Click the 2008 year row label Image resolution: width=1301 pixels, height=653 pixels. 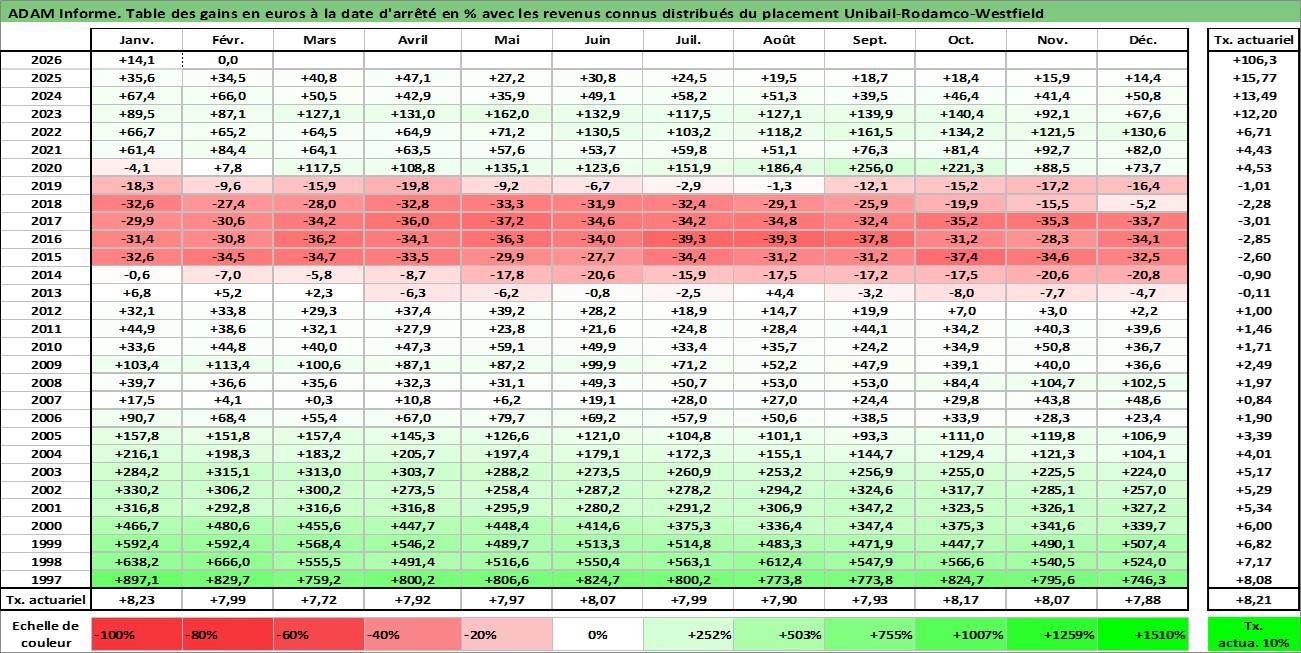(46, 382)
